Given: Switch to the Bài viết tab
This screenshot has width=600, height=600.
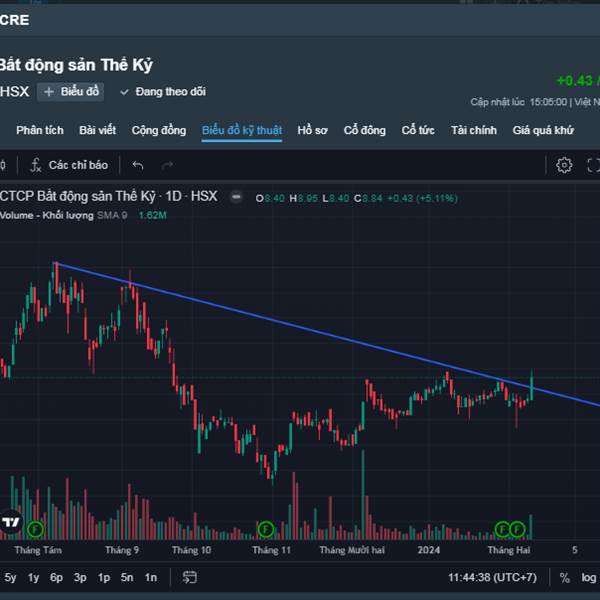Looking at the screenshot, I should tap(98, 130).
